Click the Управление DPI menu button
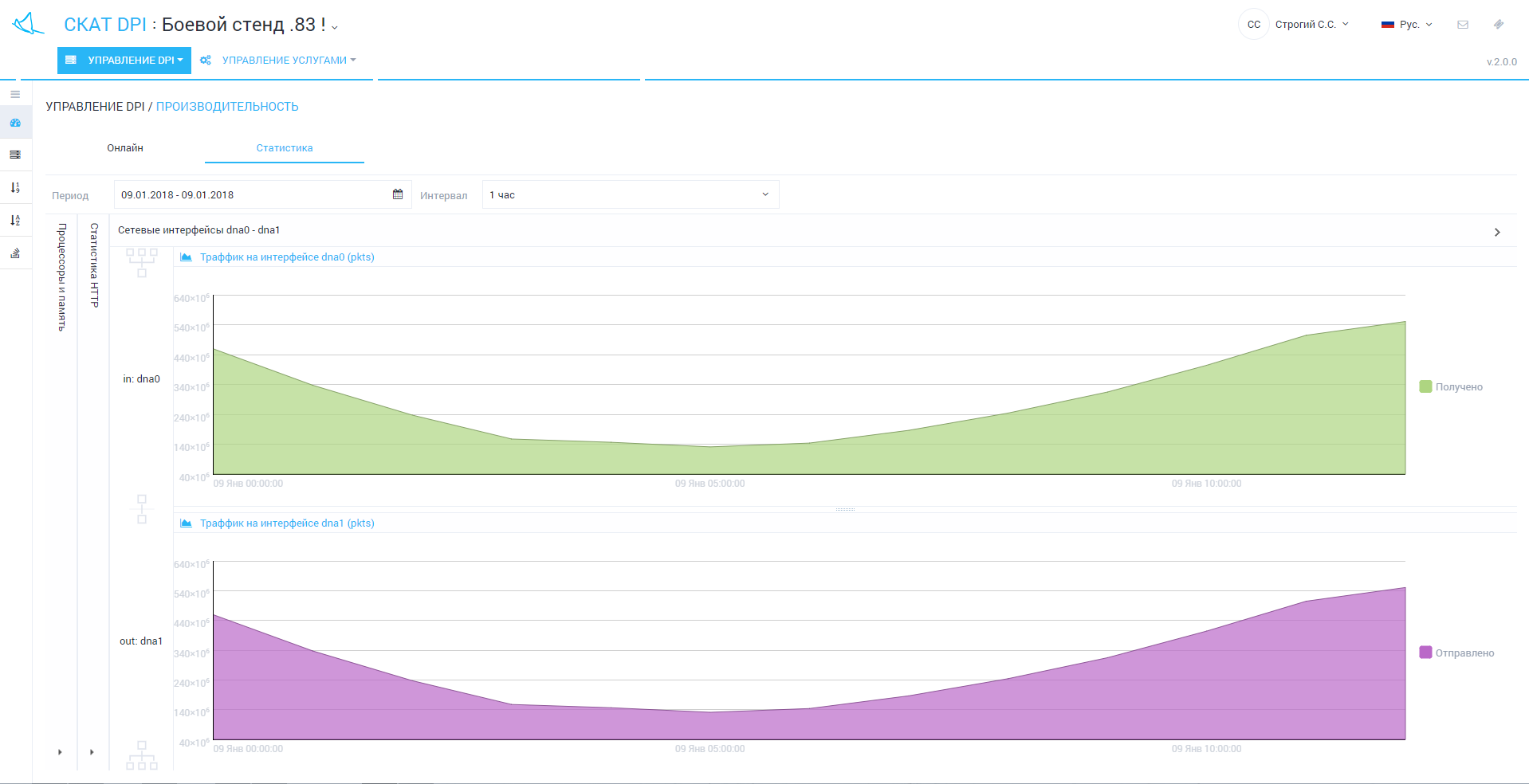The width and height of the screenshot is (1529, 784). pyautogui.click(x=124, y=61)
